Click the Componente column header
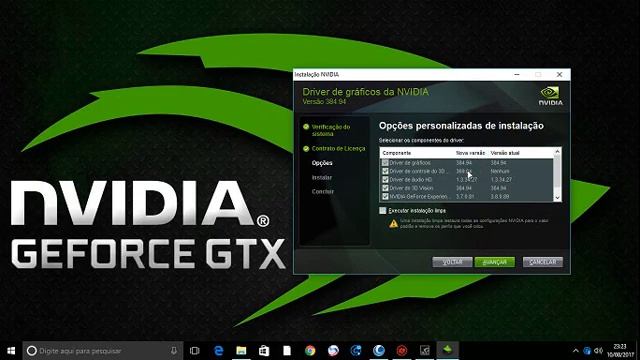Viewport: 640px width, 360px height. pyautogui.click(x=397, y=153)
